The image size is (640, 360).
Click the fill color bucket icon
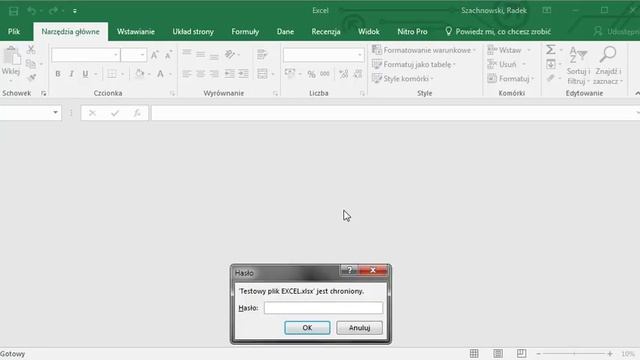140,74
